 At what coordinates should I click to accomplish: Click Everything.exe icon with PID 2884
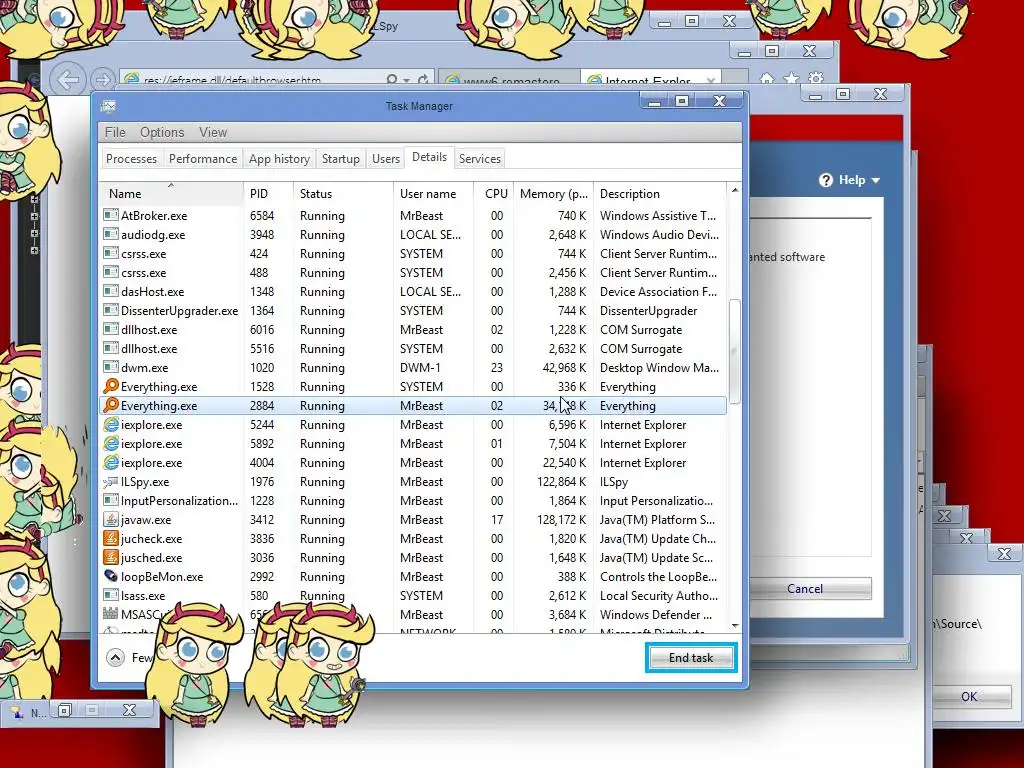click(x=111, y=406)
